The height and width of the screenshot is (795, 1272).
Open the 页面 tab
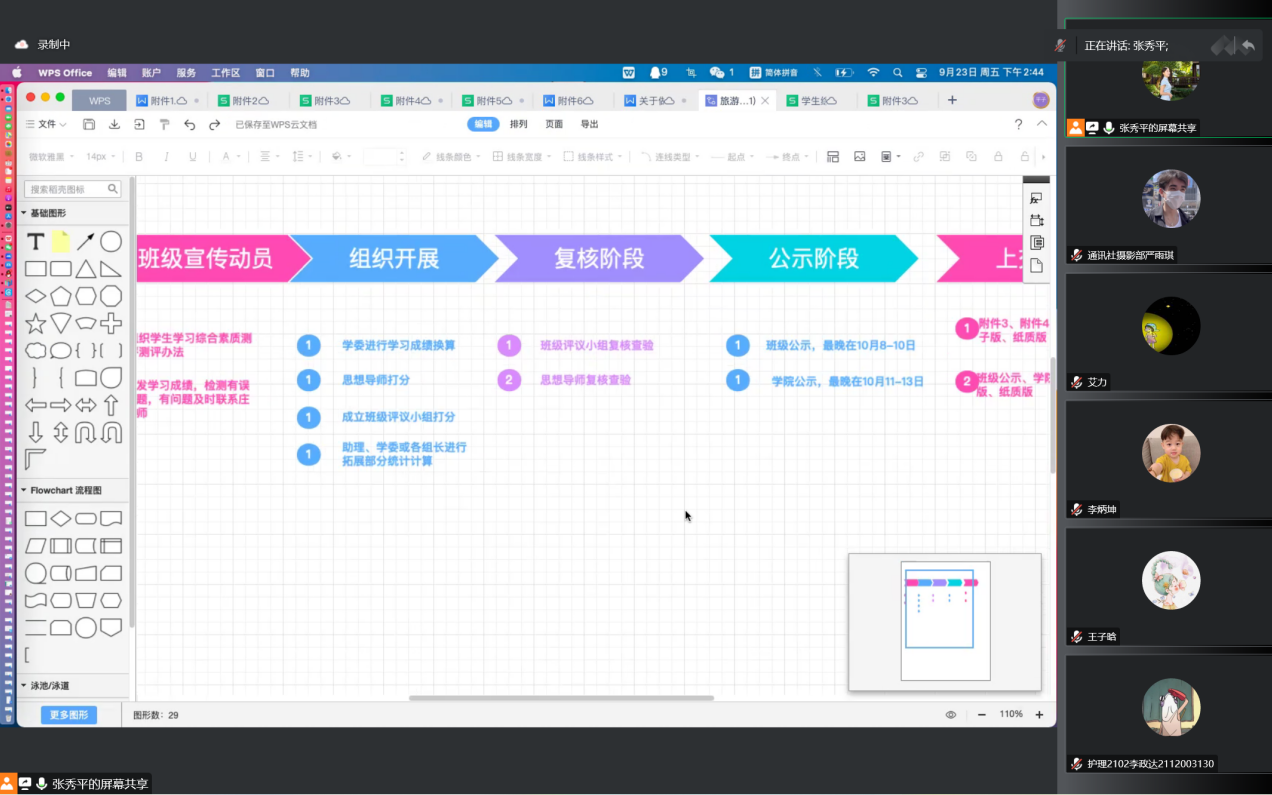click(554, 125)
